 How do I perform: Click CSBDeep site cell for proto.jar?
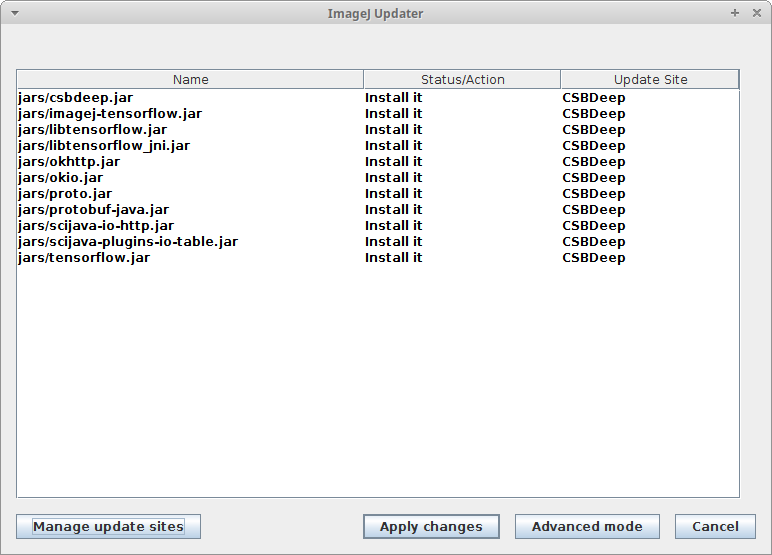click(x=594, y=194)
